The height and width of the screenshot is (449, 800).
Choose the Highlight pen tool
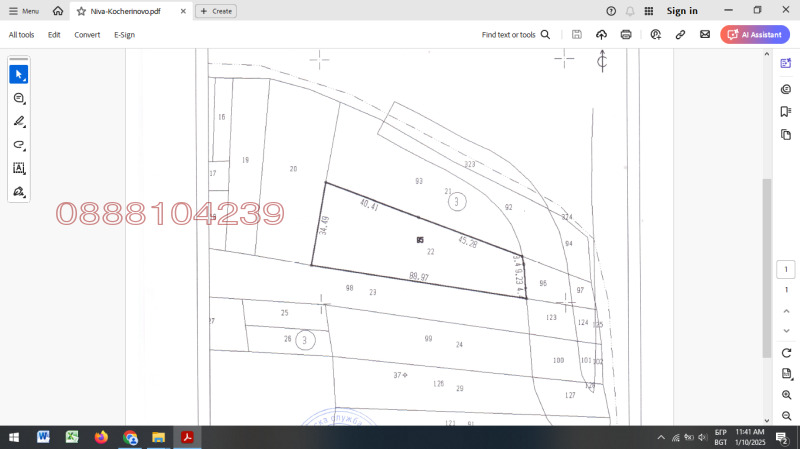click(19, 121)
